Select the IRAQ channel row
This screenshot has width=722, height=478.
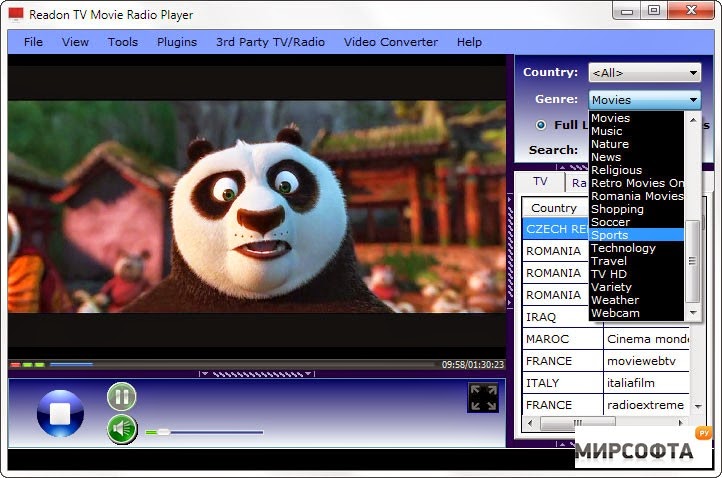563,317
